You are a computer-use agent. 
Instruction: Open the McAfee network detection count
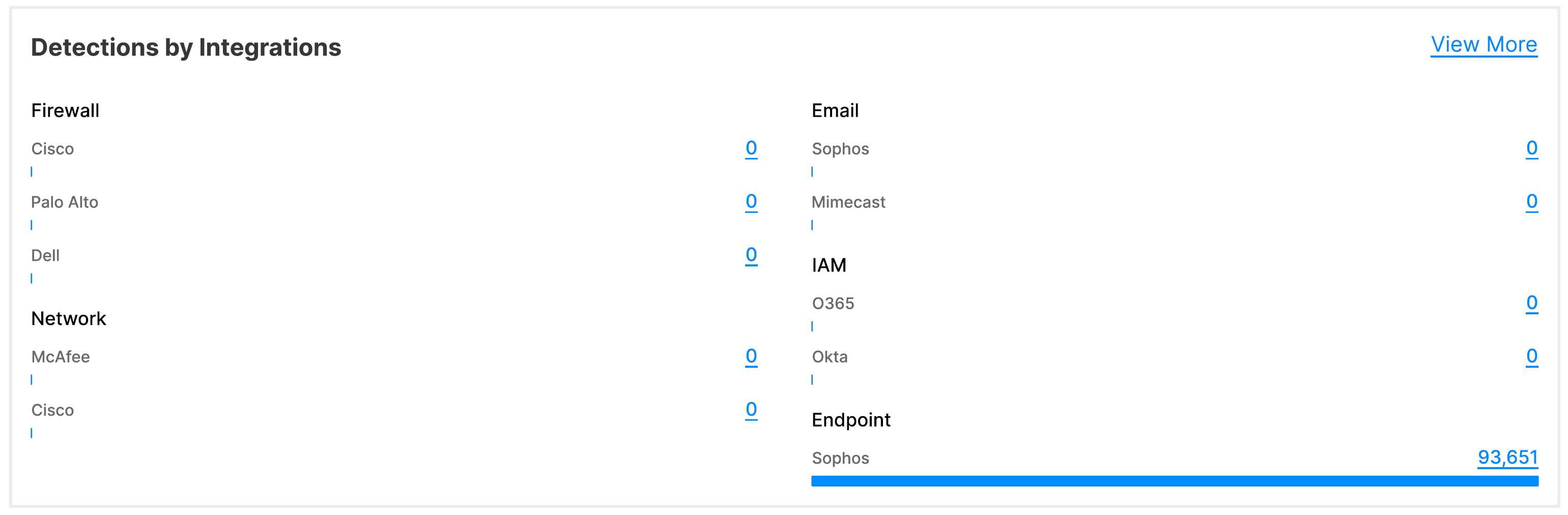(x=751, y=356)
